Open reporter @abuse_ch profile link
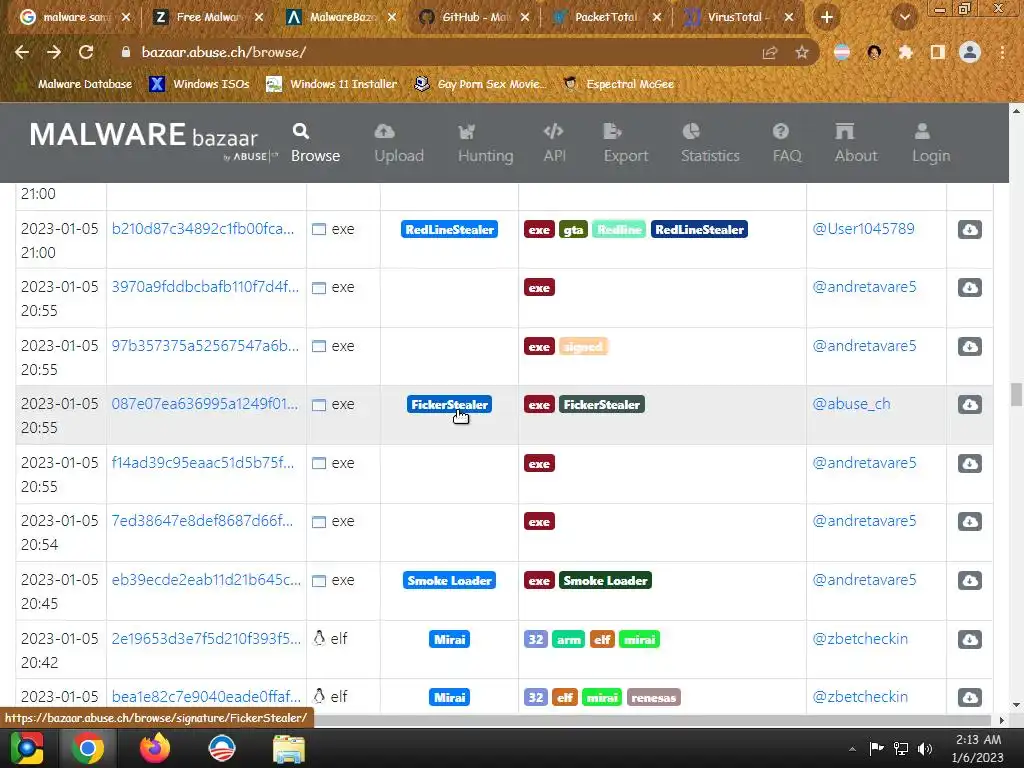1024x768 pixels. pos(851,404)
